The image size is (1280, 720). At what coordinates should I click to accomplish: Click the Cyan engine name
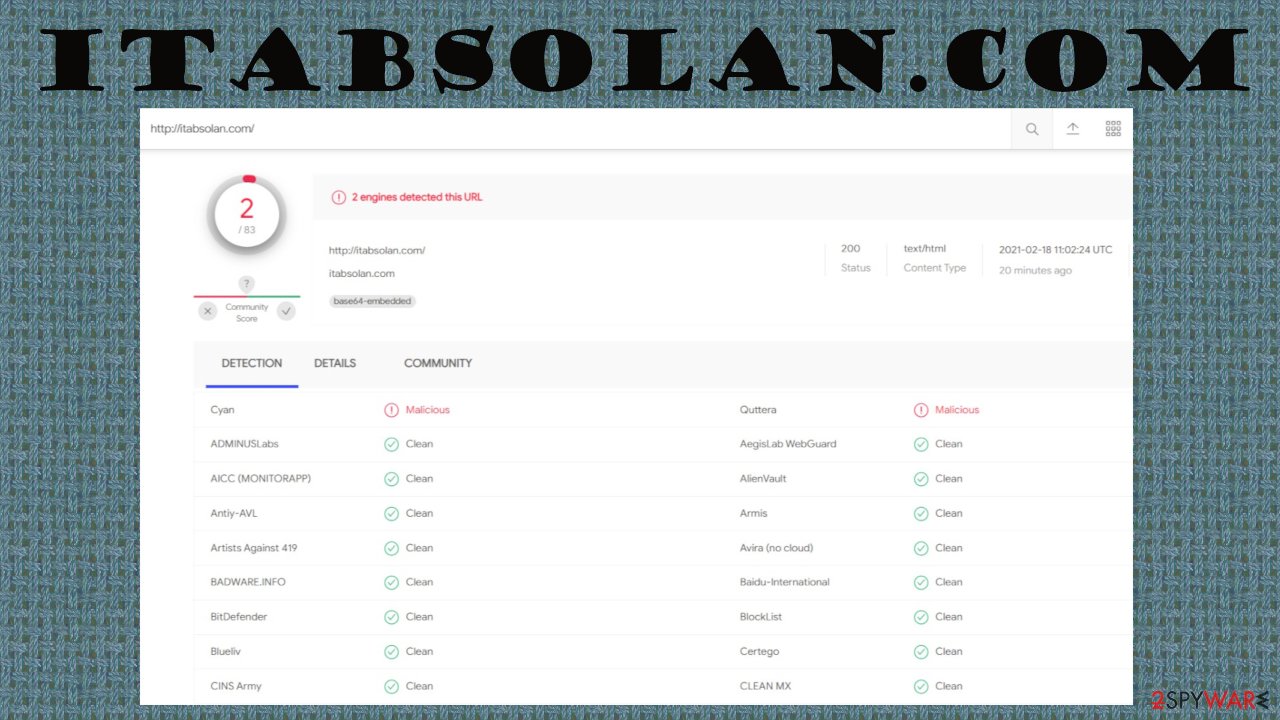(223, 410)
